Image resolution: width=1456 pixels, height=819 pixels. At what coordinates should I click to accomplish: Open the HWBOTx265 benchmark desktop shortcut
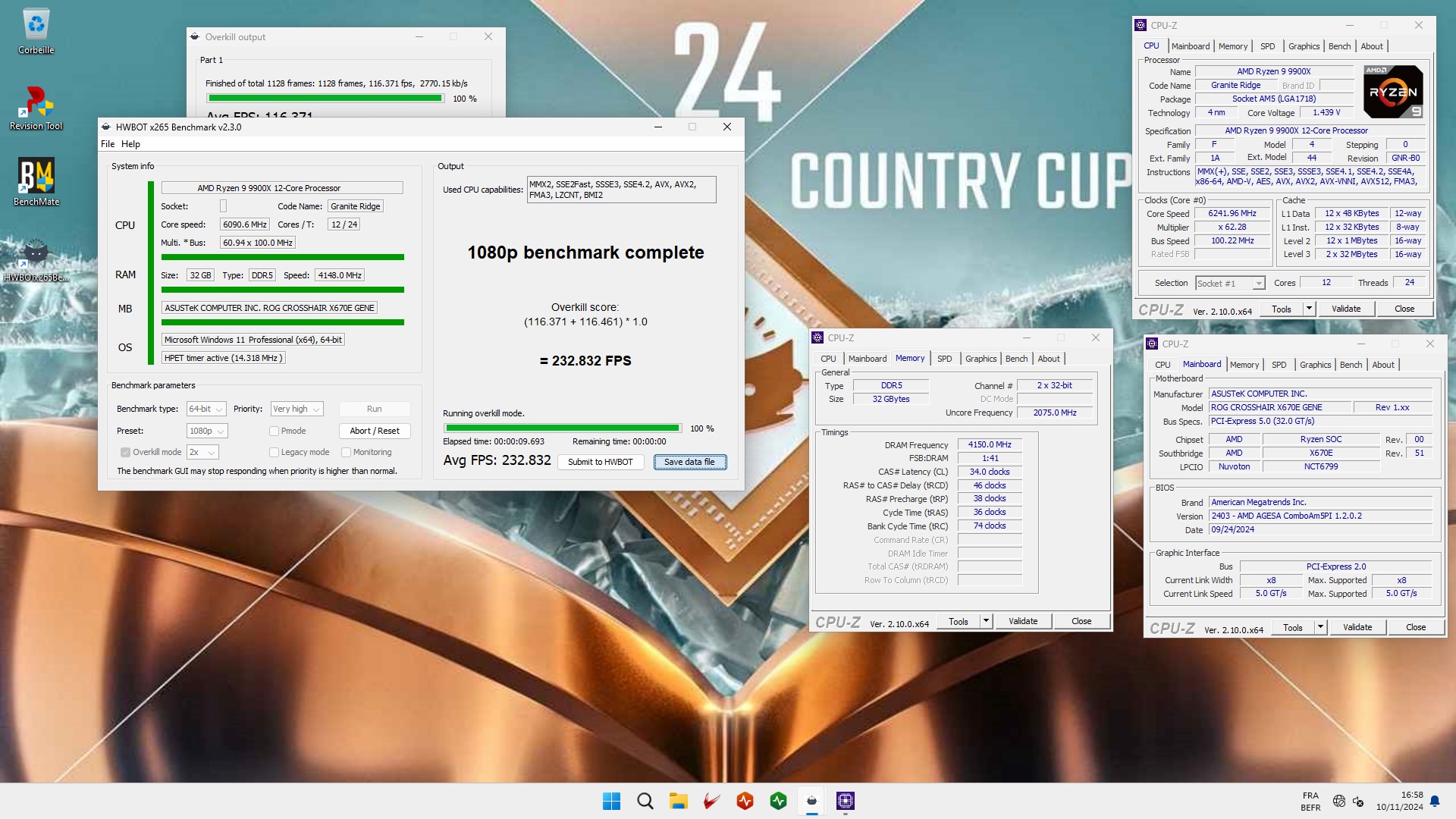coord(36,259)
